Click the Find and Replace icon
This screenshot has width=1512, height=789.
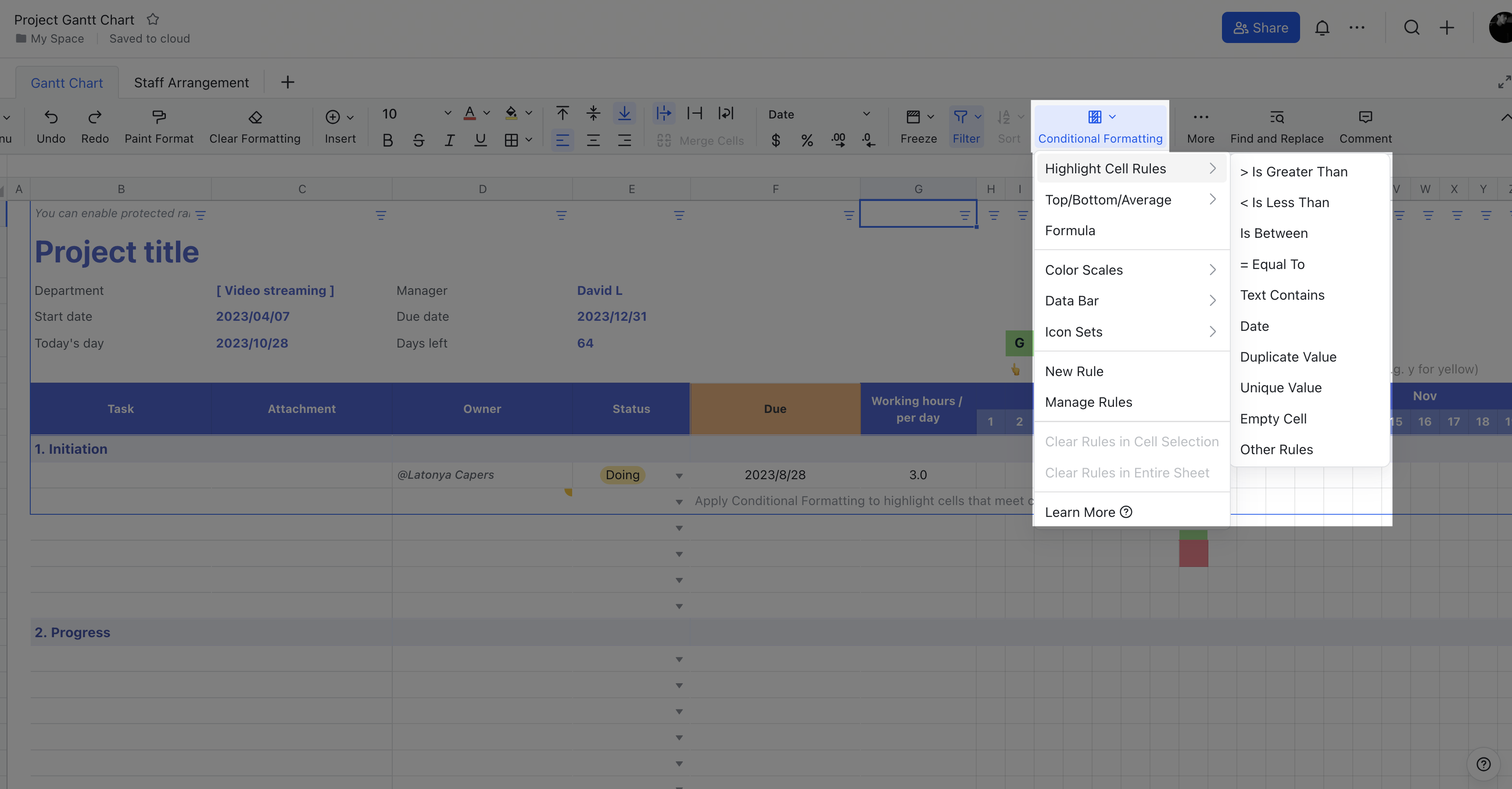1276,118
